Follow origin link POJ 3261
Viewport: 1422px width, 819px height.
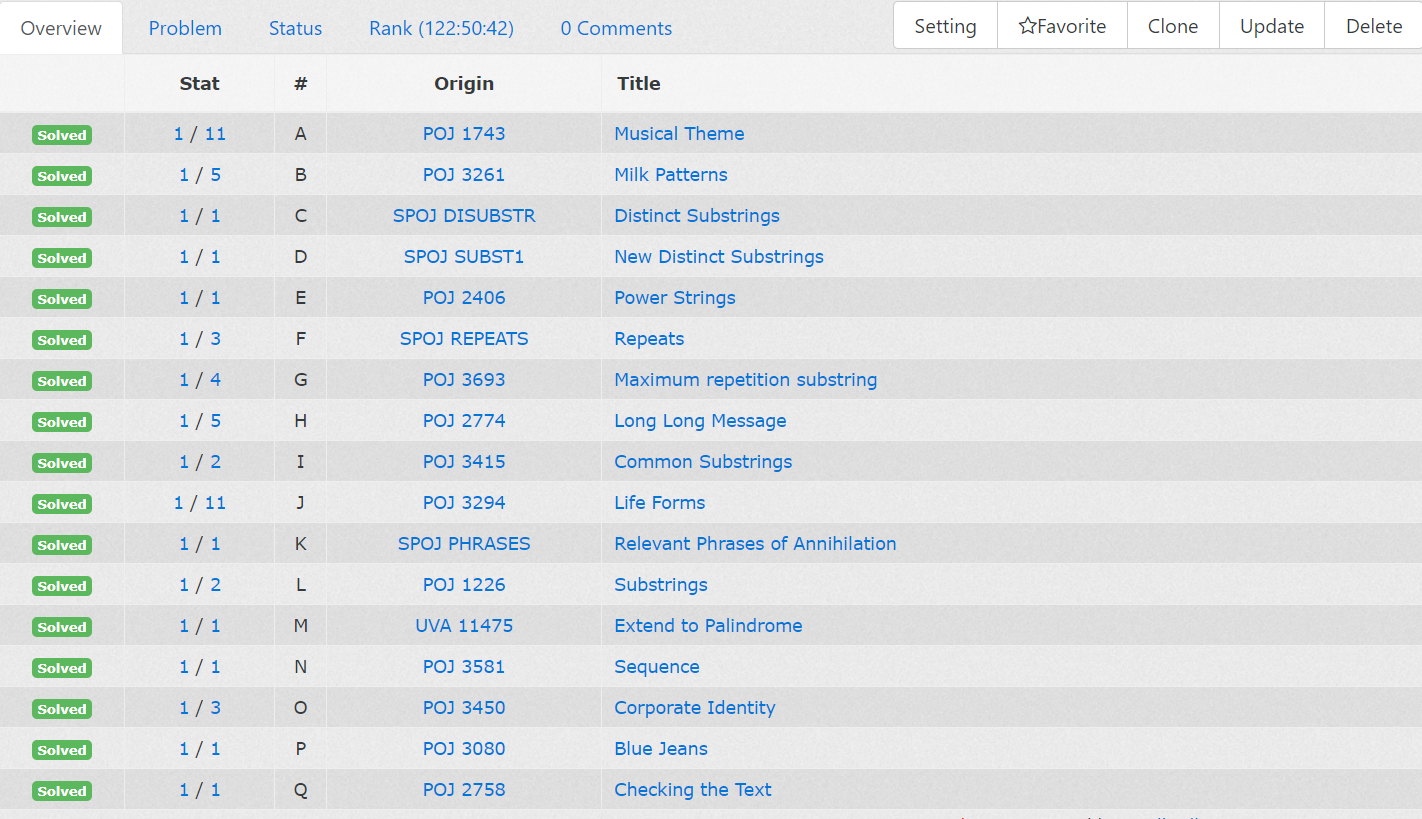pyautogui.click(x=464, y=174)
